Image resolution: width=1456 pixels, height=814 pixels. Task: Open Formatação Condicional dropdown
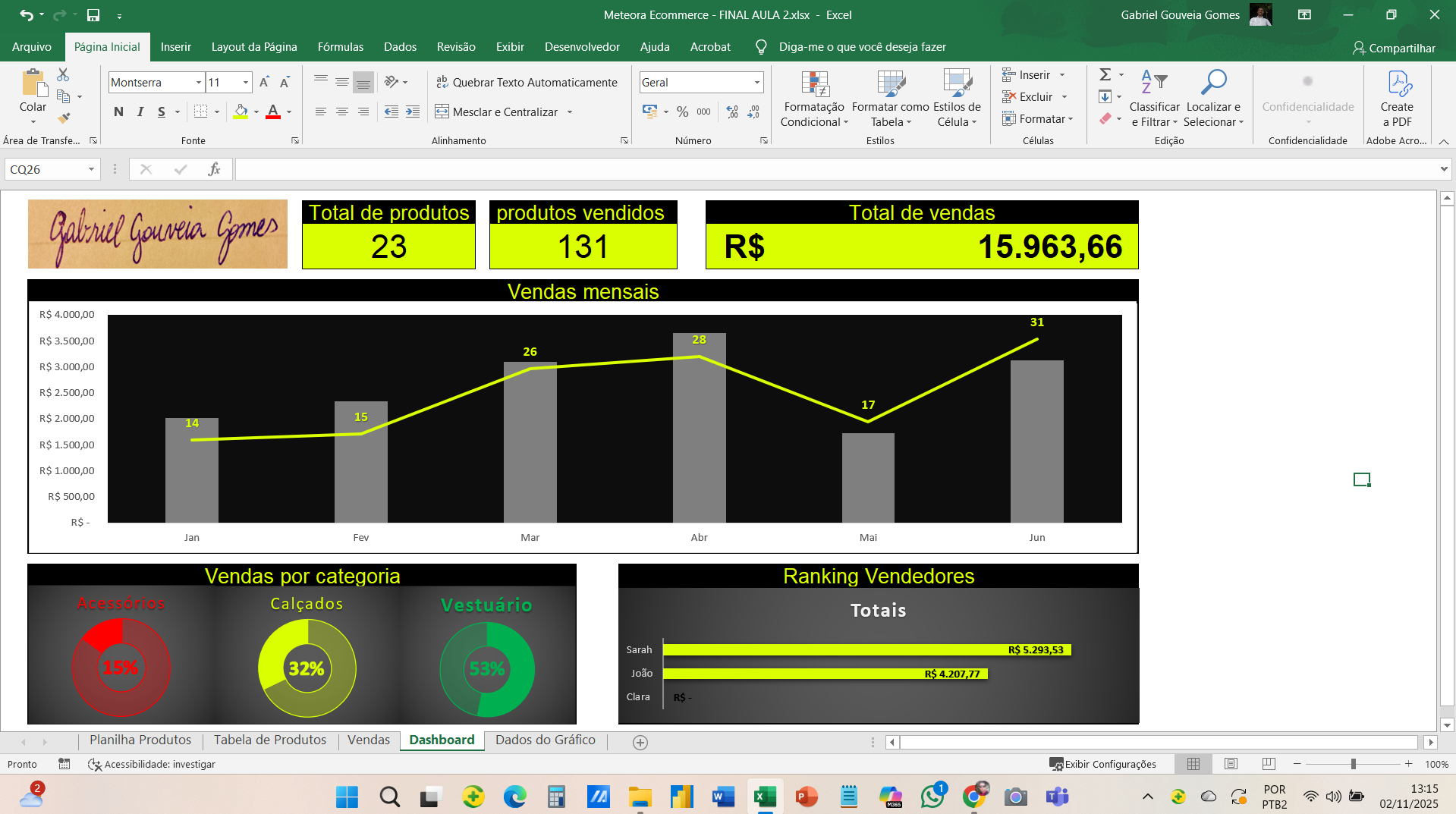[x=814, y=98]
